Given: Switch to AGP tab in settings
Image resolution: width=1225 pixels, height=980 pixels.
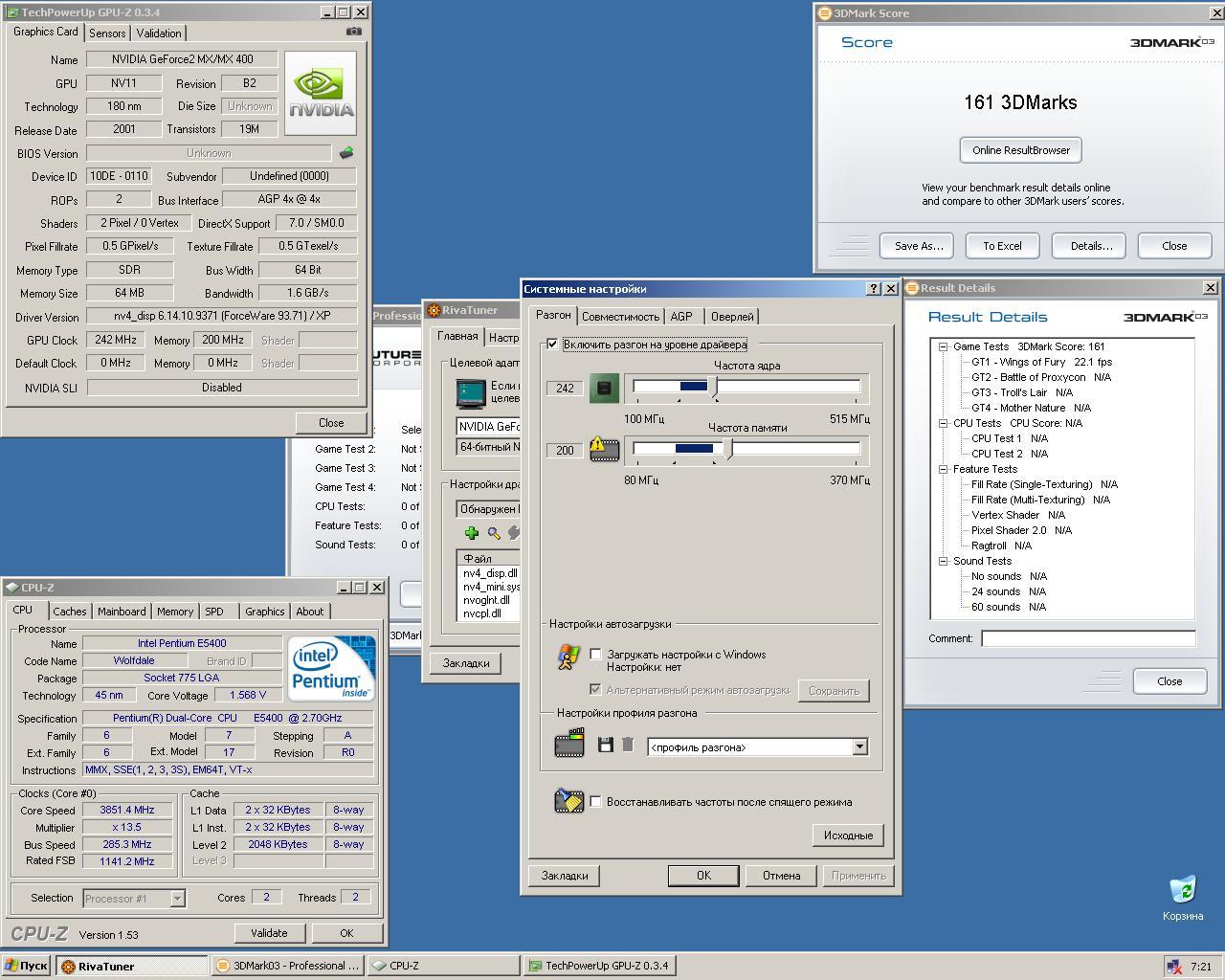Looking at the screenshot, I should (681, 316).
